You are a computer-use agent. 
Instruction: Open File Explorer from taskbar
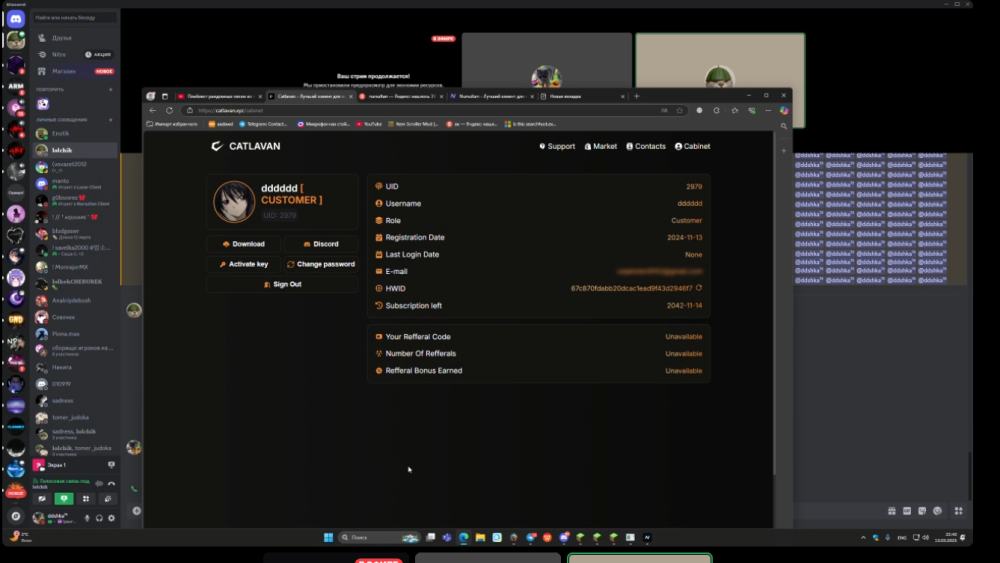click(480, 537)
